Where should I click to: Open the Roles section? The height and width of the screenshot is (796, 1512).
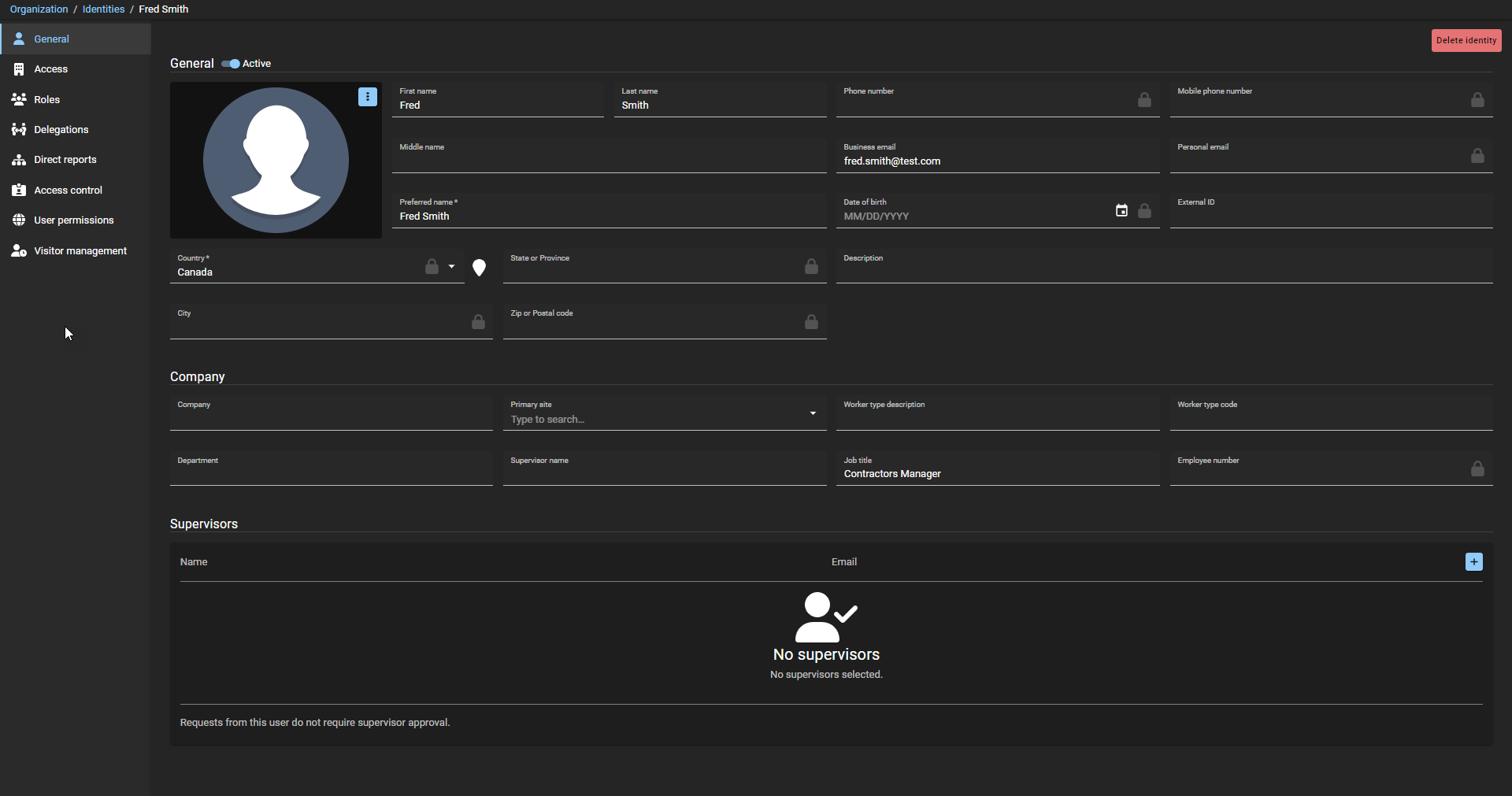coord(76,99)
